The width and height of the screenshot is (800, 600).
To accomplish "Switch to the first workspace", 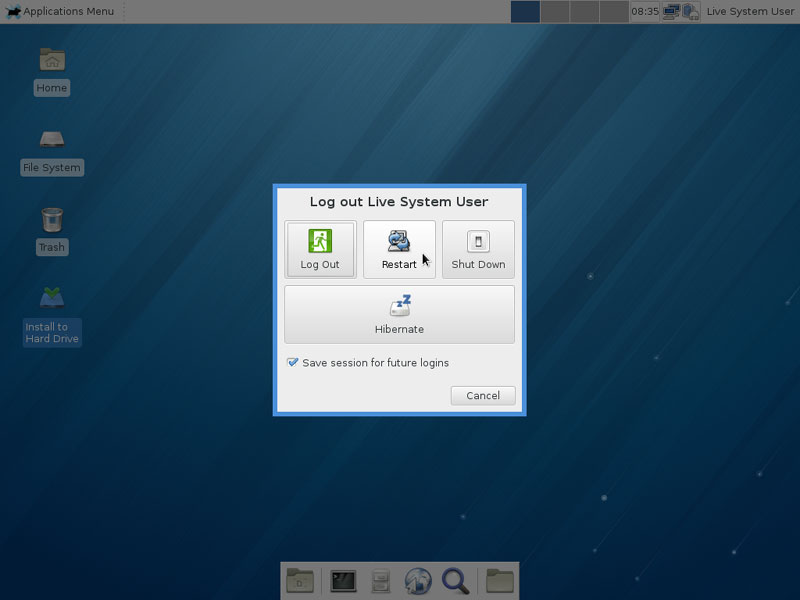I will point(525,11).
